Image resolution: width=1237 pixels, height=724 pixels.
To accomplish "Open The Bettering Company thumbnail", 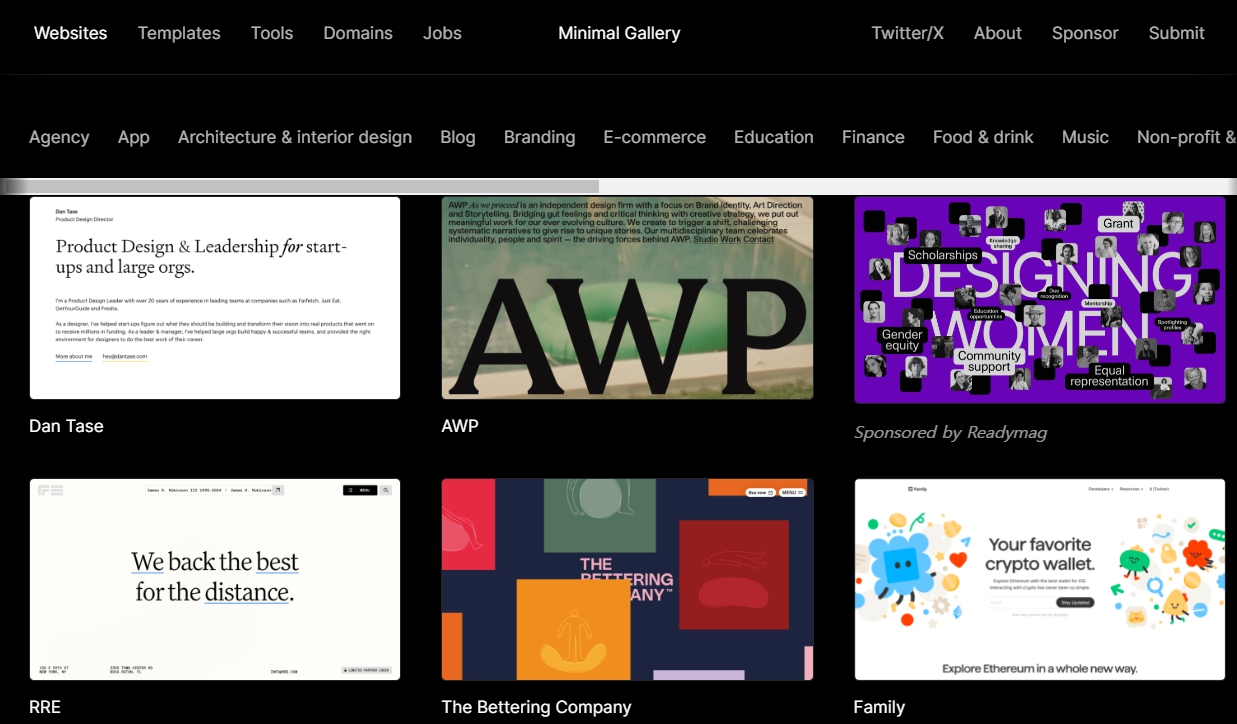I will [x=627, y=580].
